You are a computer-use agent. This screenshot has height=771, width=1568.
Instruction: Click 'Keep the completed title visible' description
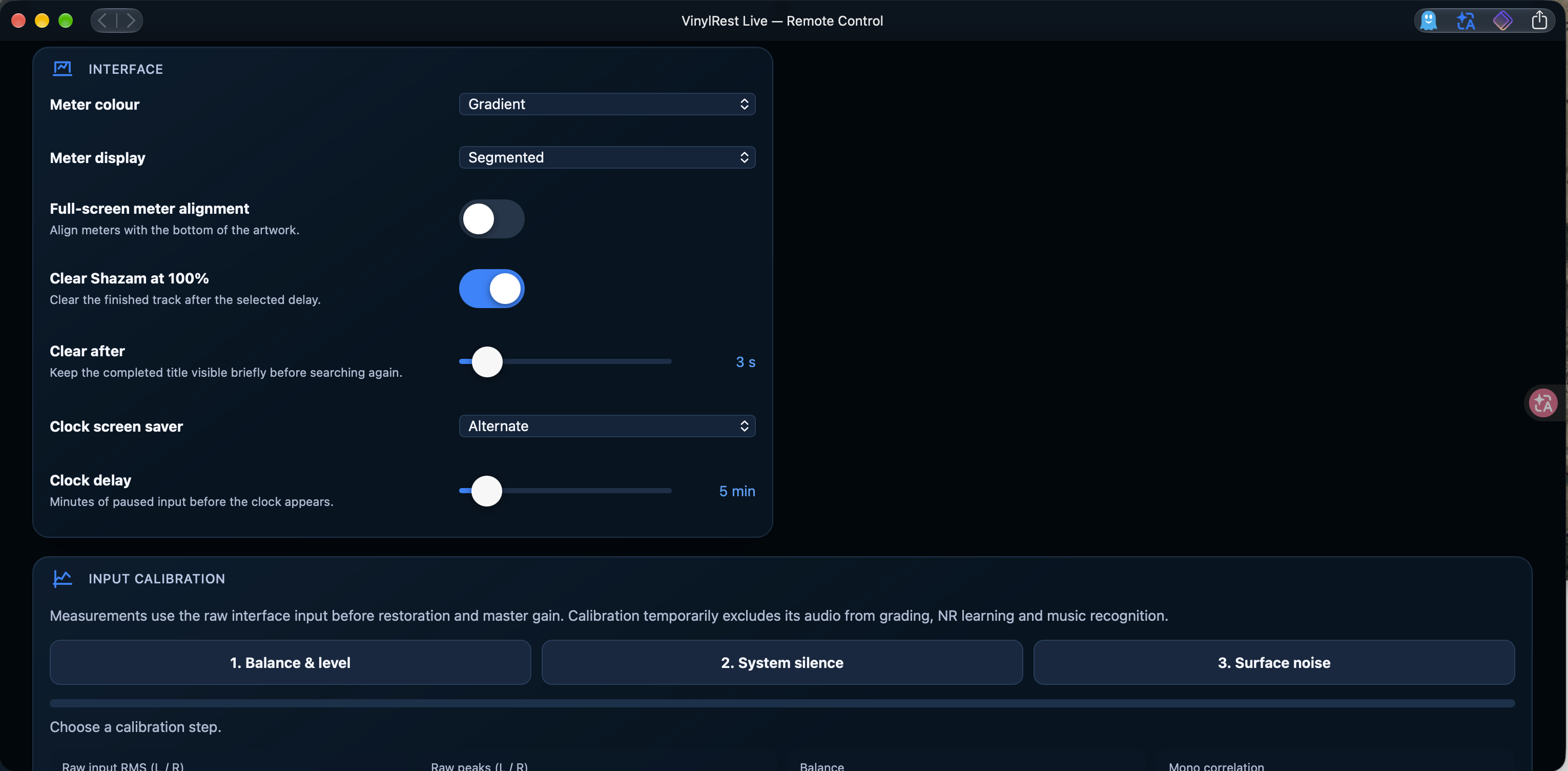(226, 373)
